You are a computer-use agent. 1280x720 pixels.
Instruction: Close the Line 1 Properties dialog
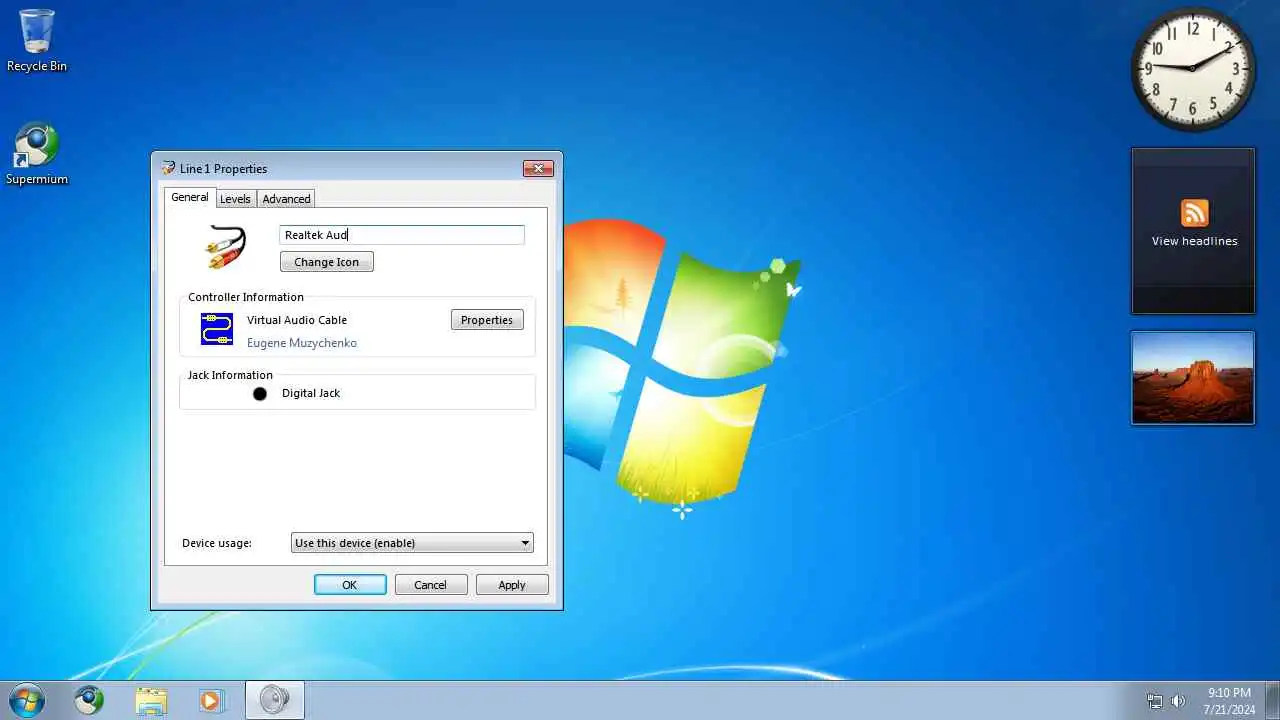tap(538, 168)
